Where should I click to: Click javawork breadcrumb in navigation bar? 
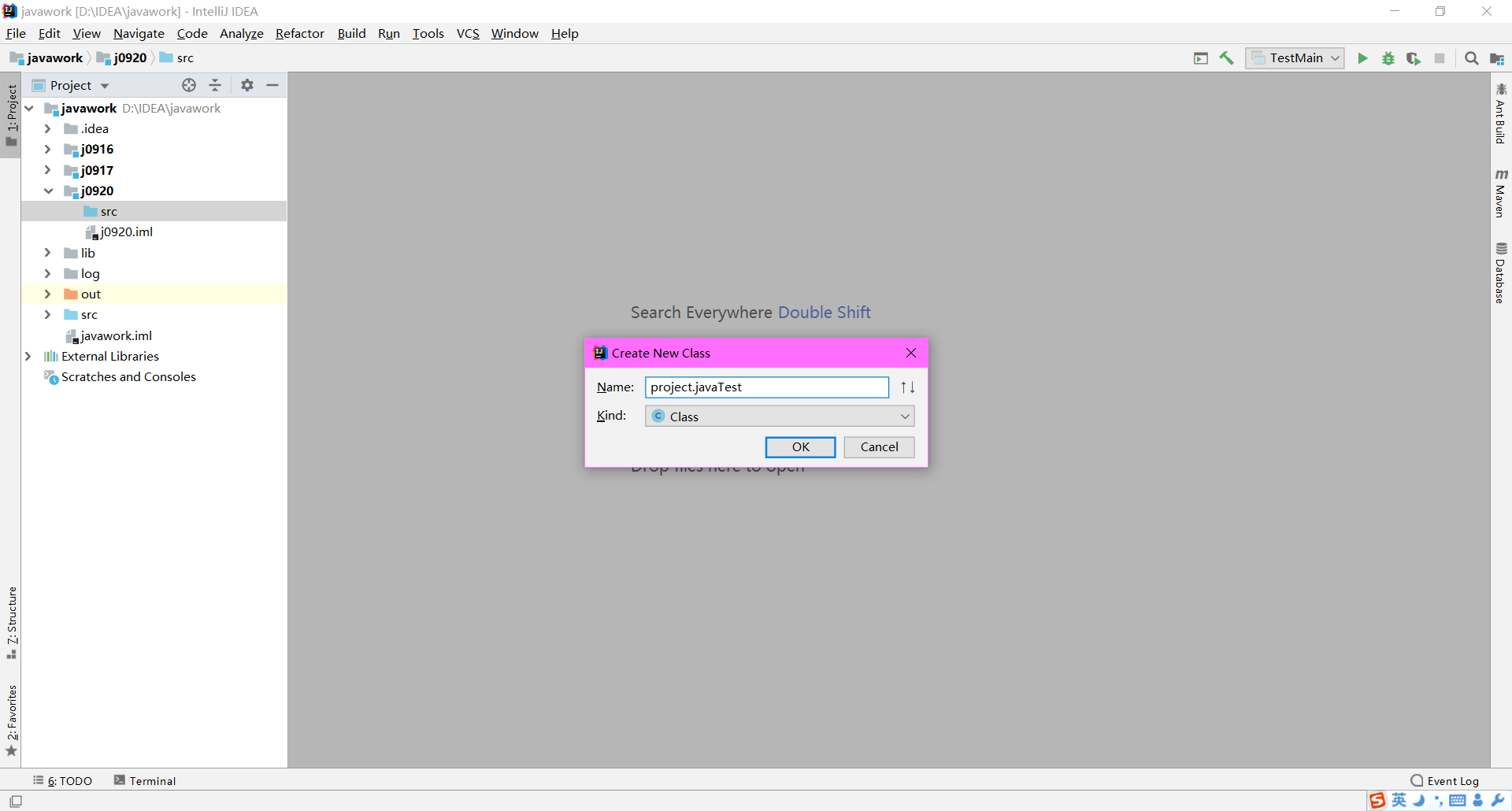pyautogui.click(x=46, y=57)
